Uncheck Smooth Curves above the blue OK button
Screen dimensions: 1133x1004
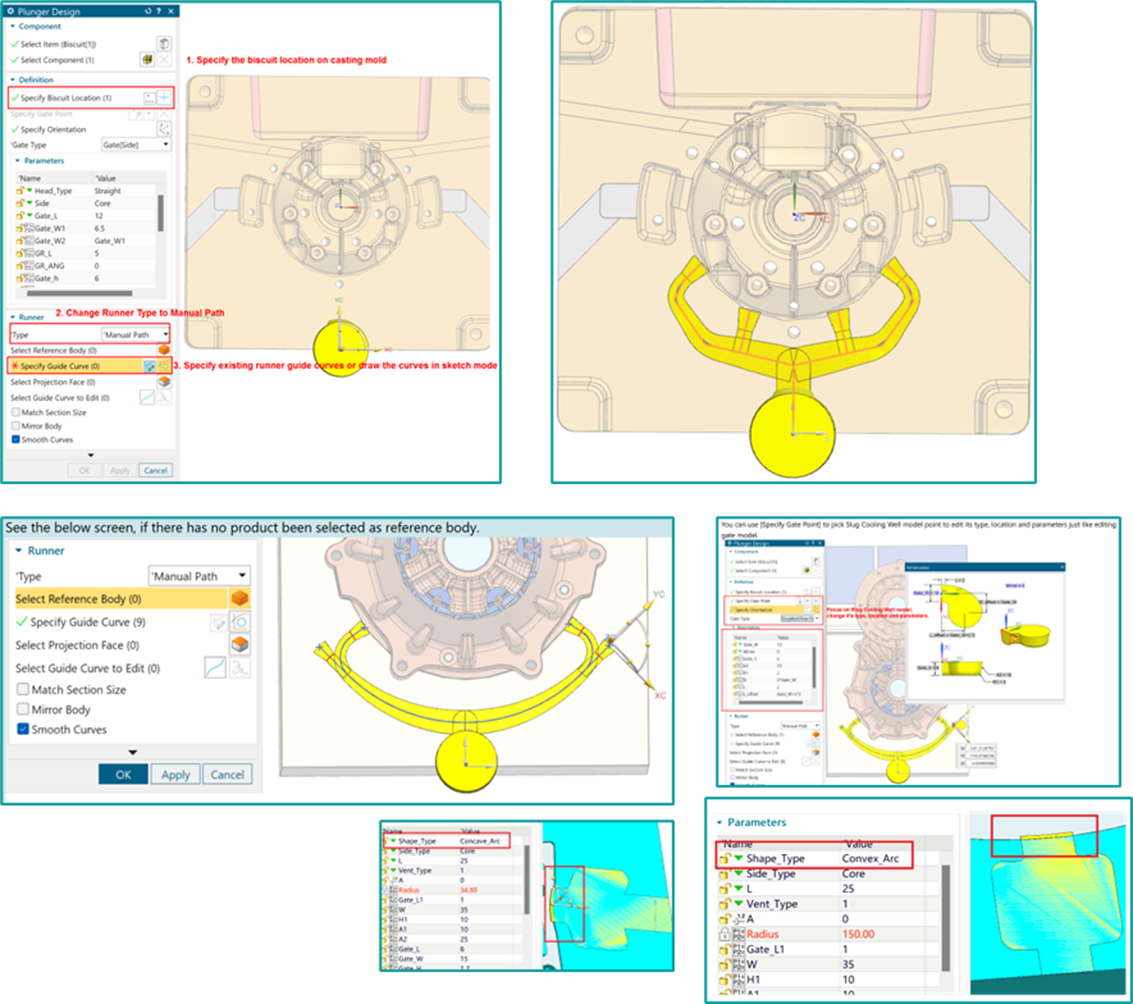23,730
